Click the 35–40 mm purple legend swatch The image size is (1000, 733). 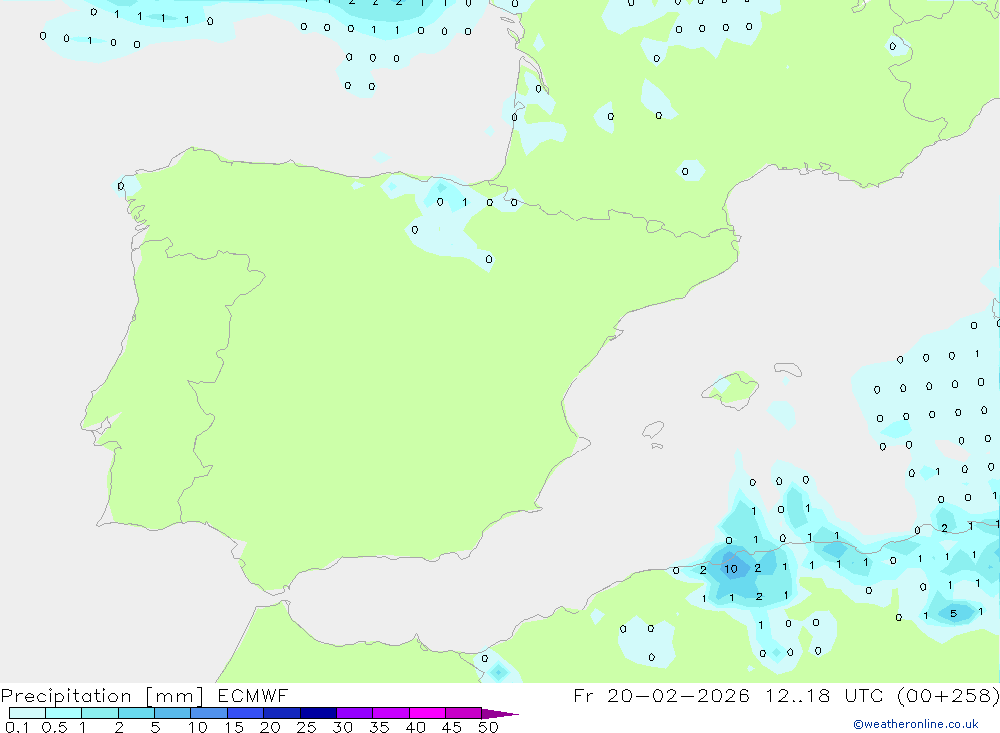coord(391,713)
